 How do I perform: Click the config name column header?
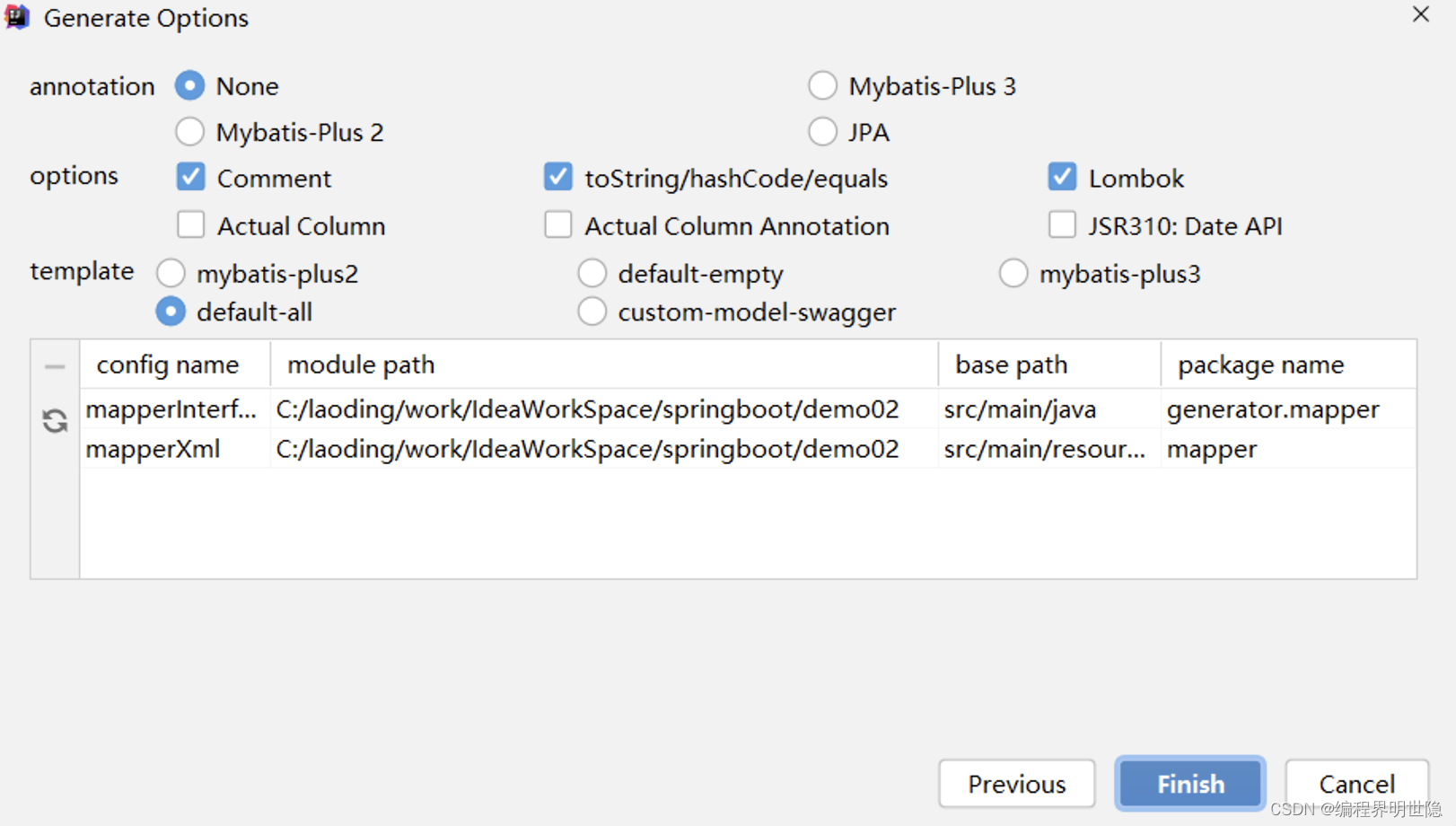pyautogui.click(x=175, y=365)
